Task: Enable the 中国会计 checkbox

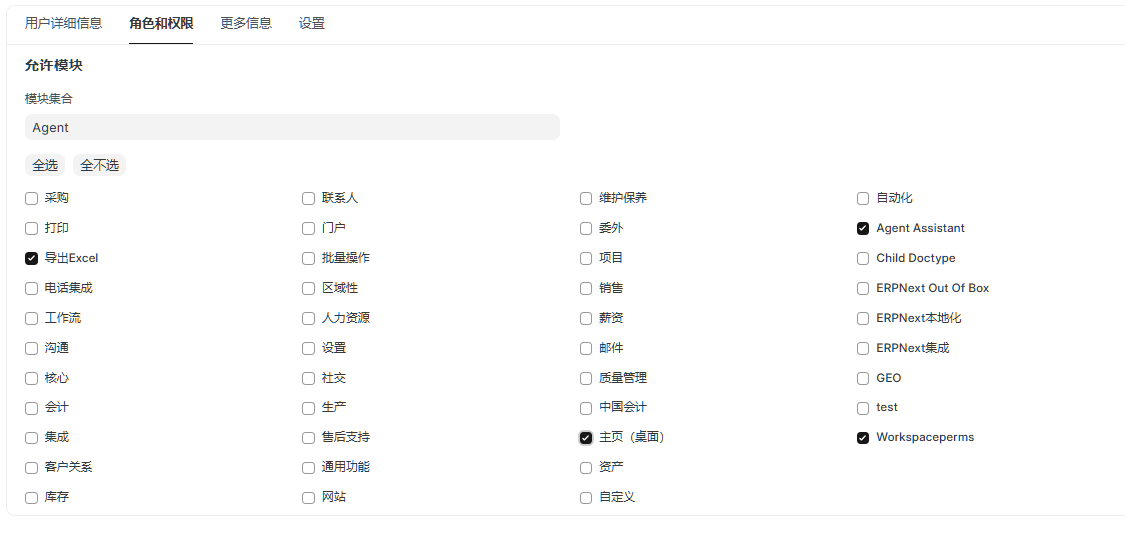Action: (x=586, y=408)
